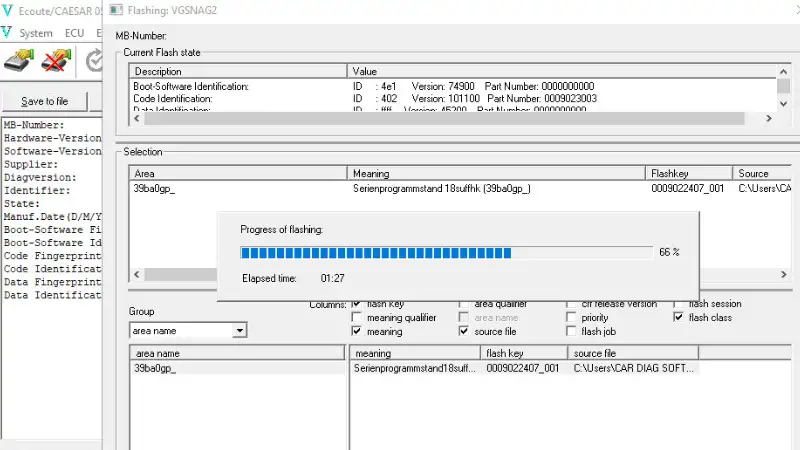Click the Code Identification row
800x450 pixels.
tap(454, 98)
